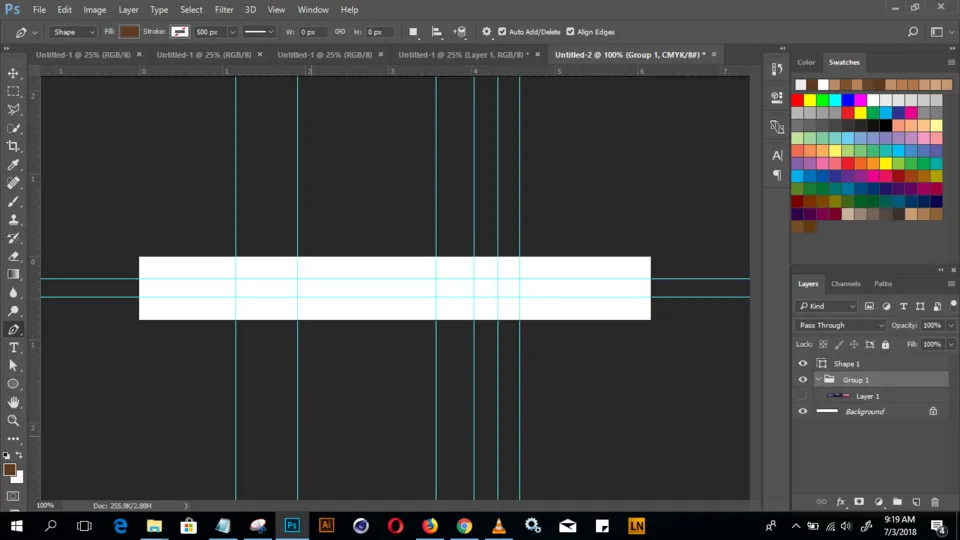Select the Brush tool
Screen dimensions: 960x540
click(13, 201)
